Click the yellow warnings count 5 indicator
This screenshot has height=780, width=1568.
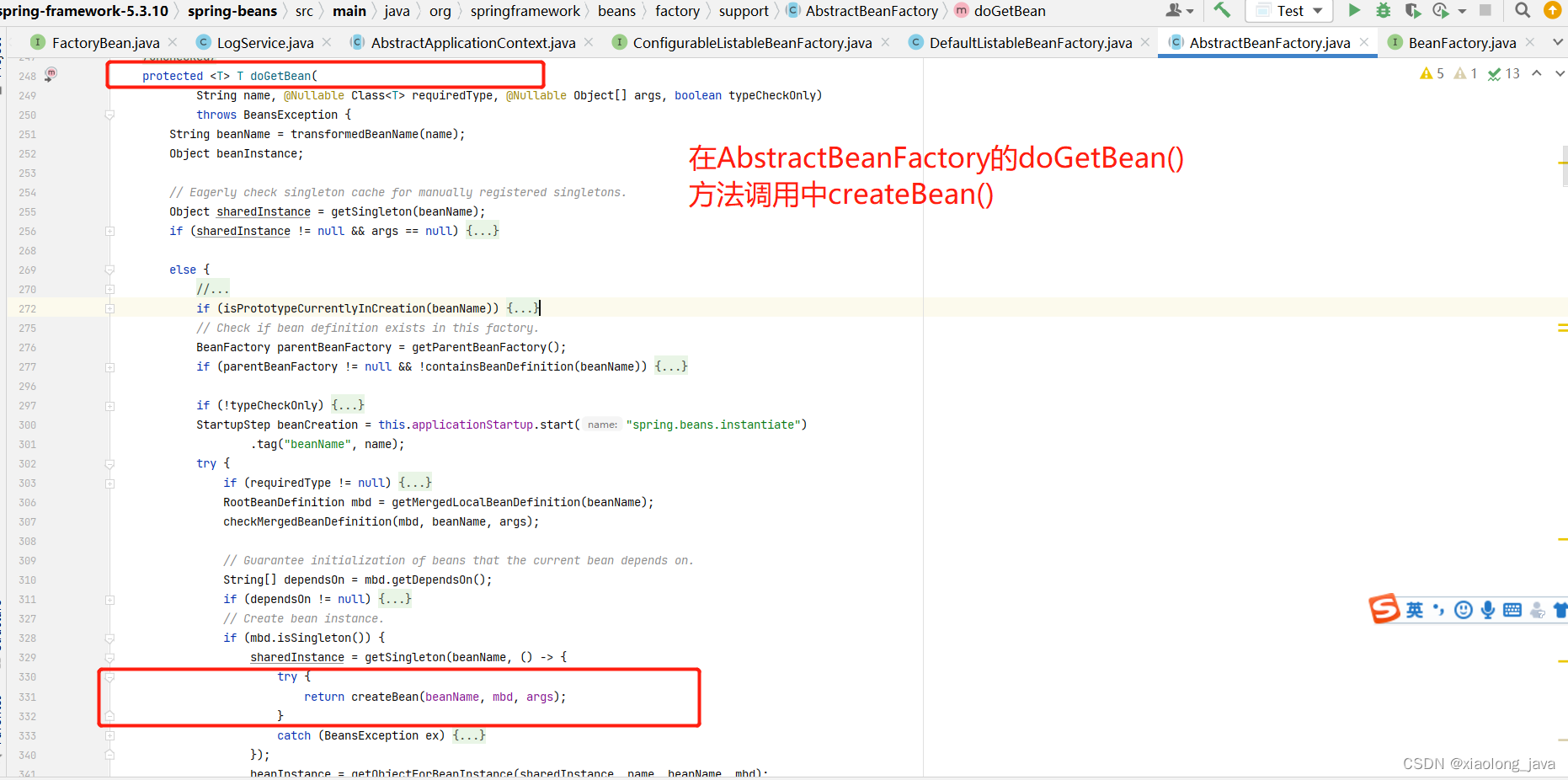point(1432,73)
